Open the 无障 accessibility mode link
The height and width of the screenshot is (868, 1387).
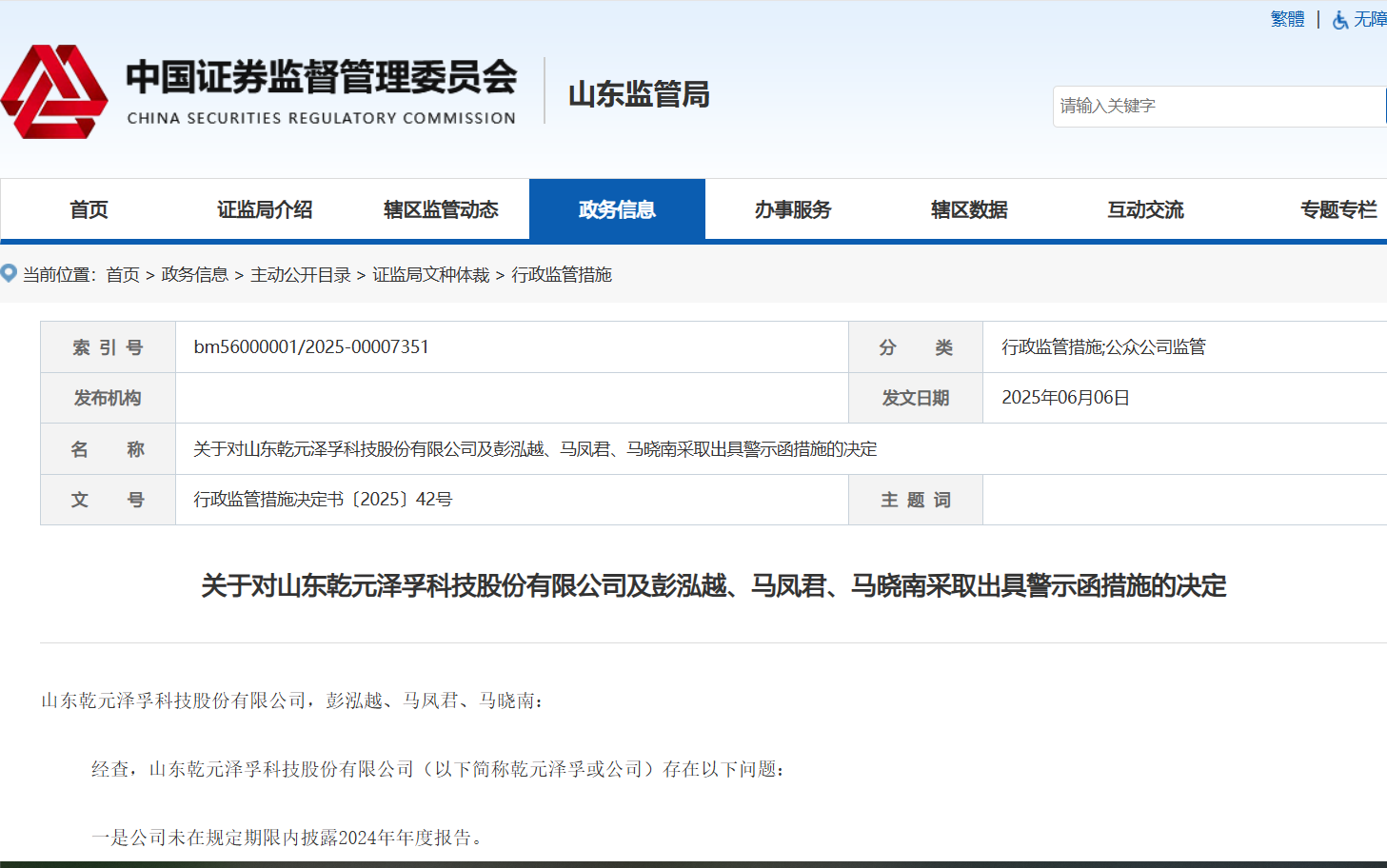click(1370, 19)
